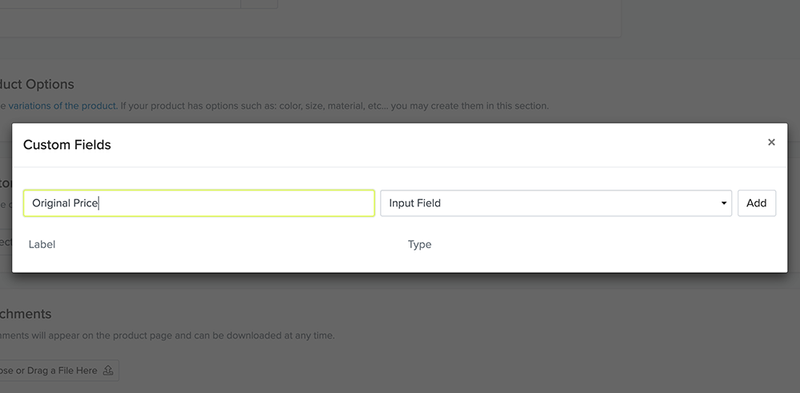800x393 pixels.
Task: Click the Attachments description text
Action: point(167,336)
